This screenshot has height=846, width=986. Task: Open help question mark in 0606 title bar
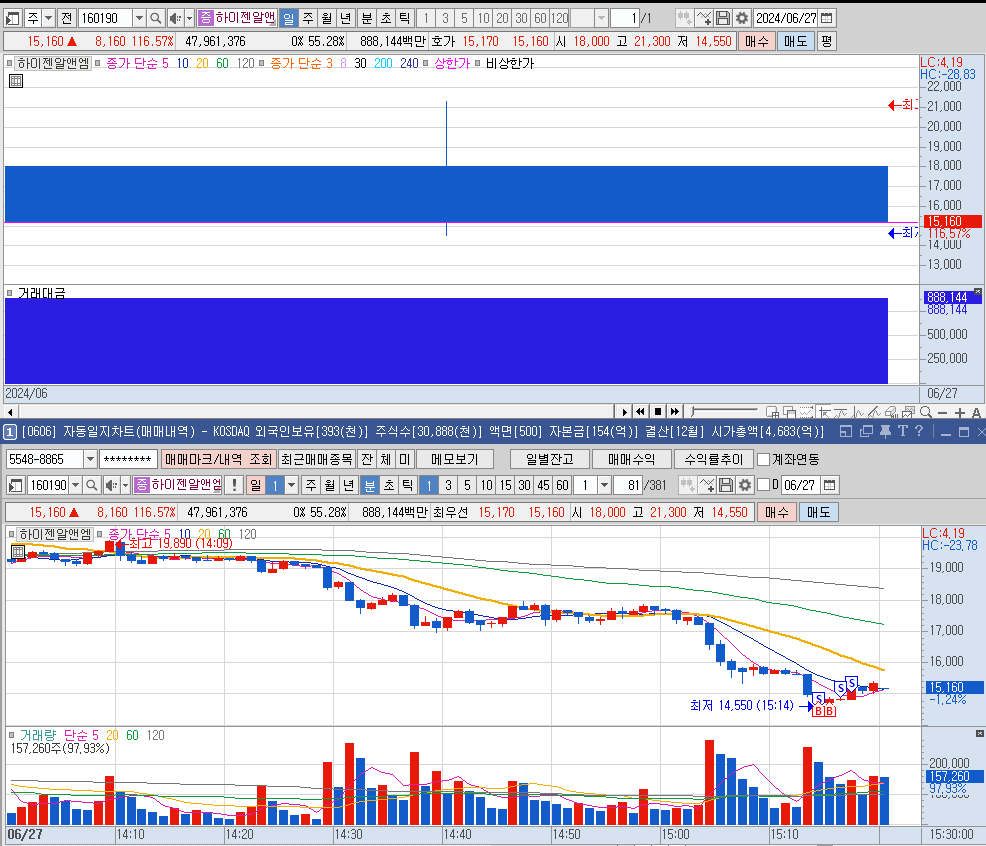tap(919, 431)
